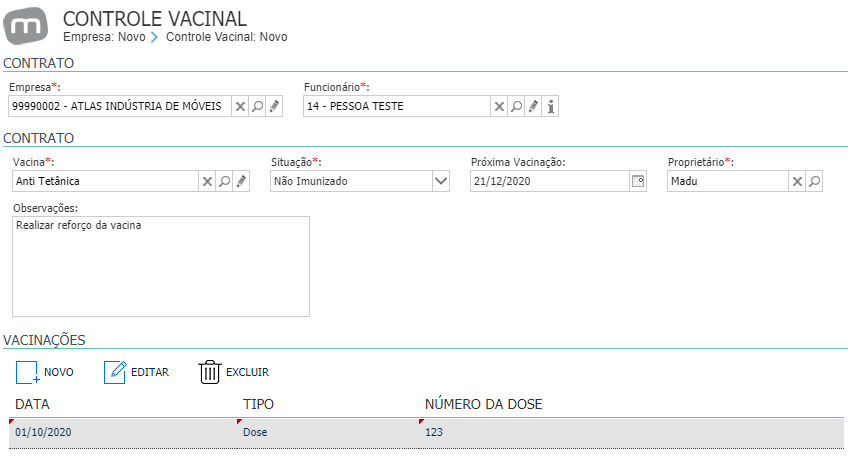Clear the Empresa field with X icon
848x462 pixels.
click(240, 107)
